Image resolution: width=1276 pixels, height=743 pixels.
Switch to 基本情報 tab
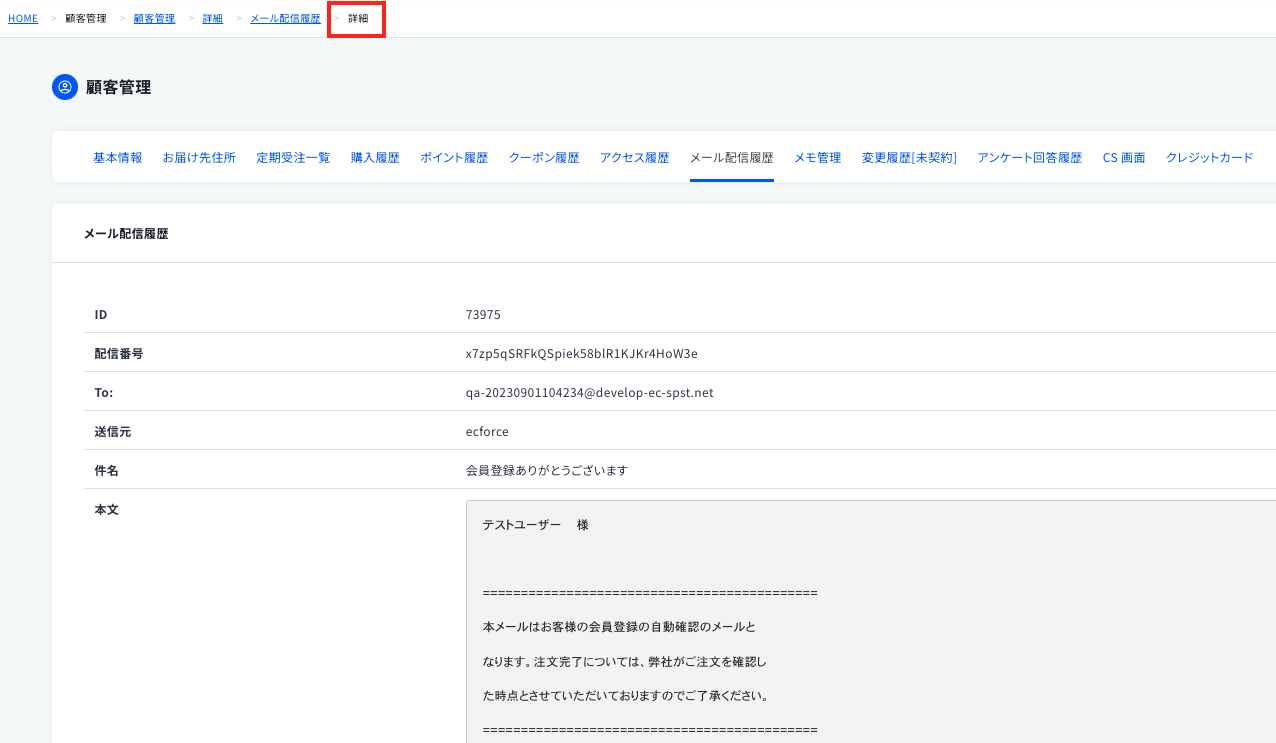[x=118, y=158]
